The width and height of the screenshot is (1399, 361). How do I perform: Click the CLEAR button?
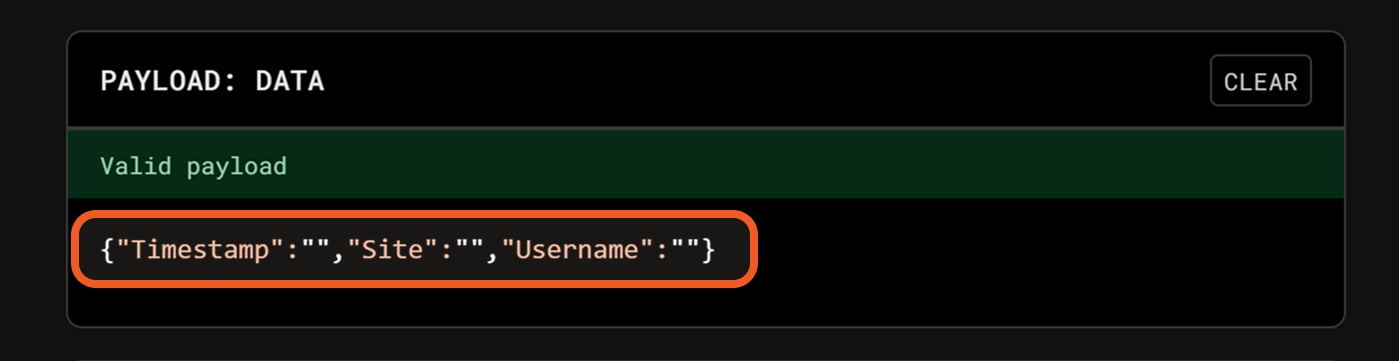point(1260,81)
